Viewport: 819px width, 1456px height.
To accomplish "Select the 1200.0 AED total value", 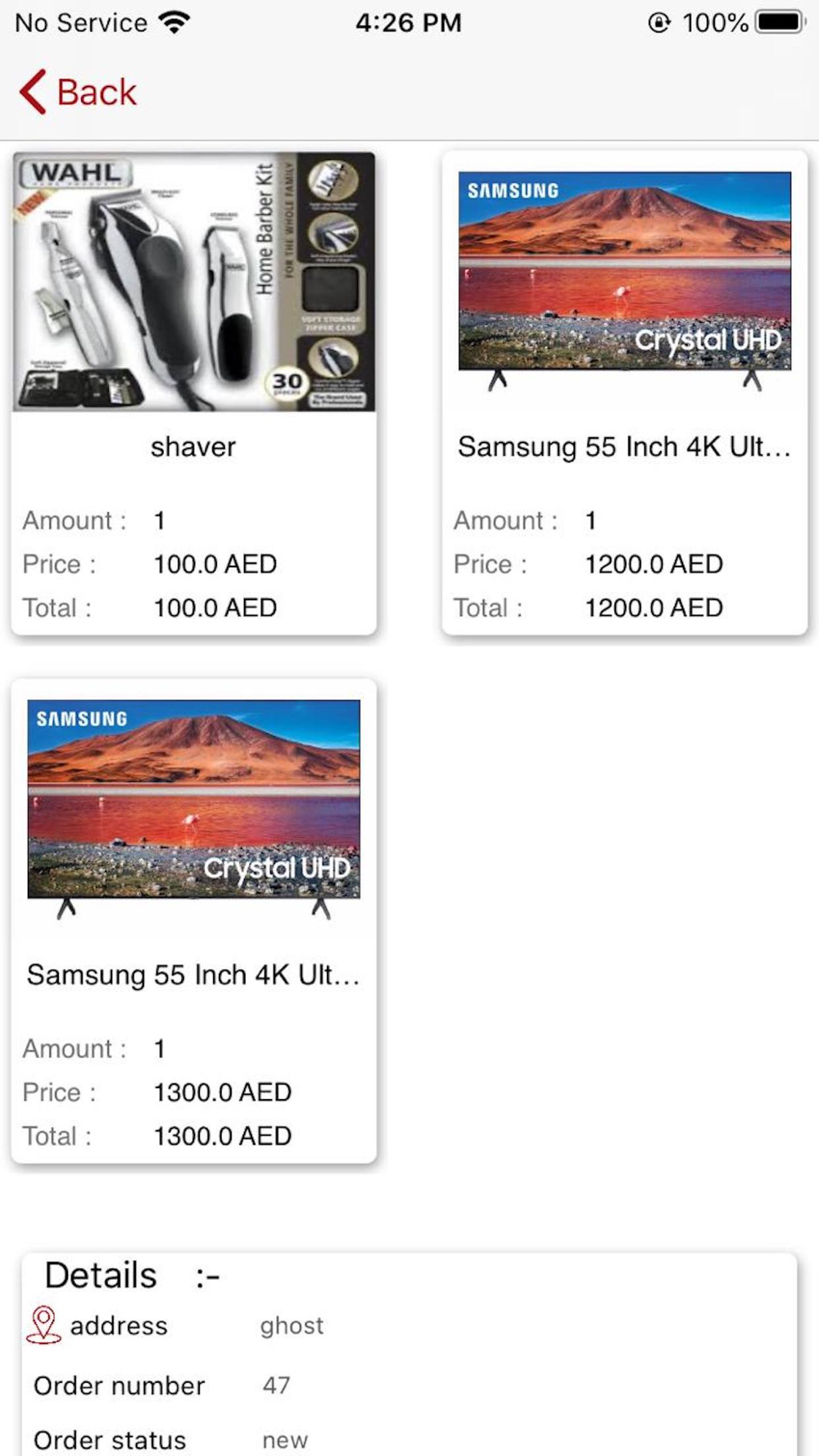I will (x=654, y=608).
